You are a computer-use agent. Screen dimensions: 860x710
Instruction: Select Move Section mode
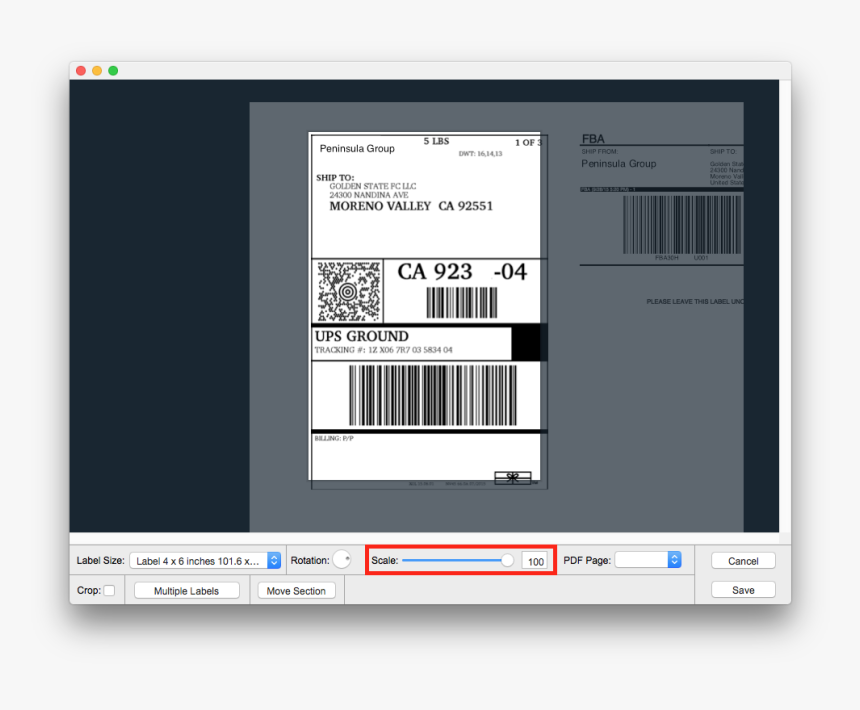296,590
